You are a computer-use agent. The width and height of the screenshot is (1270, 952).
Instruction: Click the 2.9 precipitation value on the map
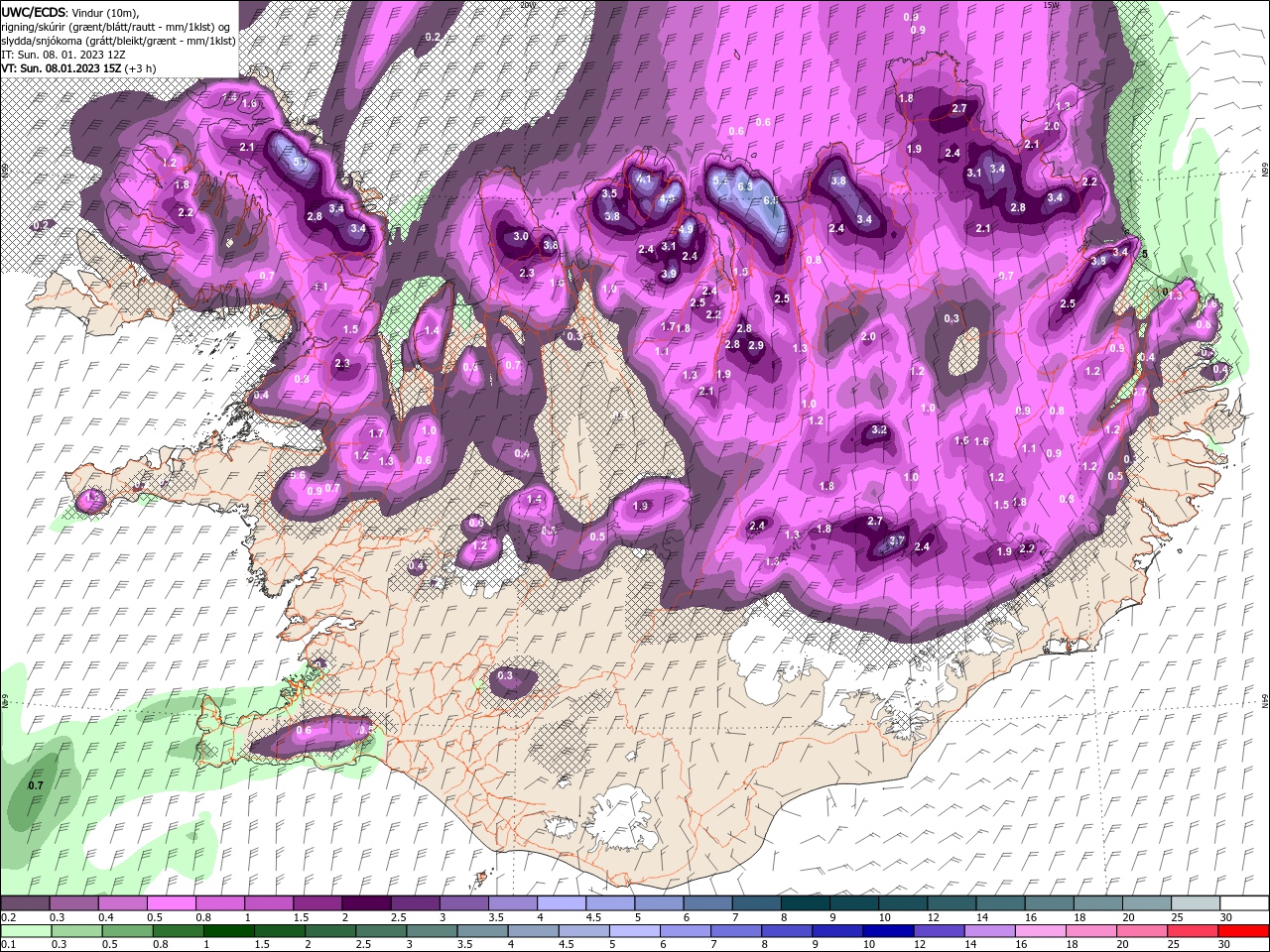click(x=756, y=345)
